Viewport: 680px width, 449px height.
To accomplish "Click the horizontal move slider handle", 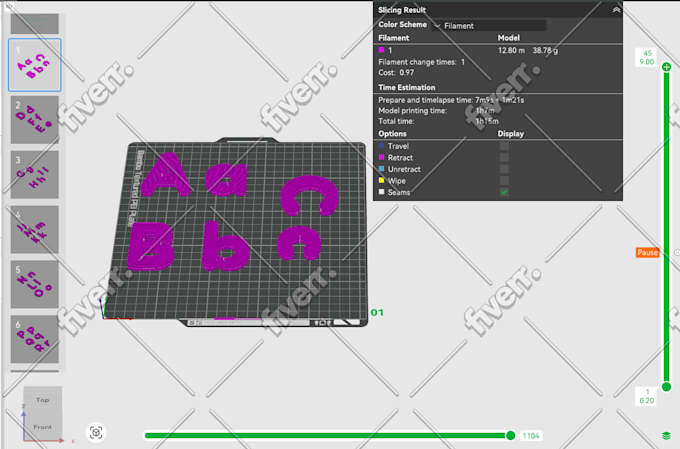I will click(x=510, y=435).
